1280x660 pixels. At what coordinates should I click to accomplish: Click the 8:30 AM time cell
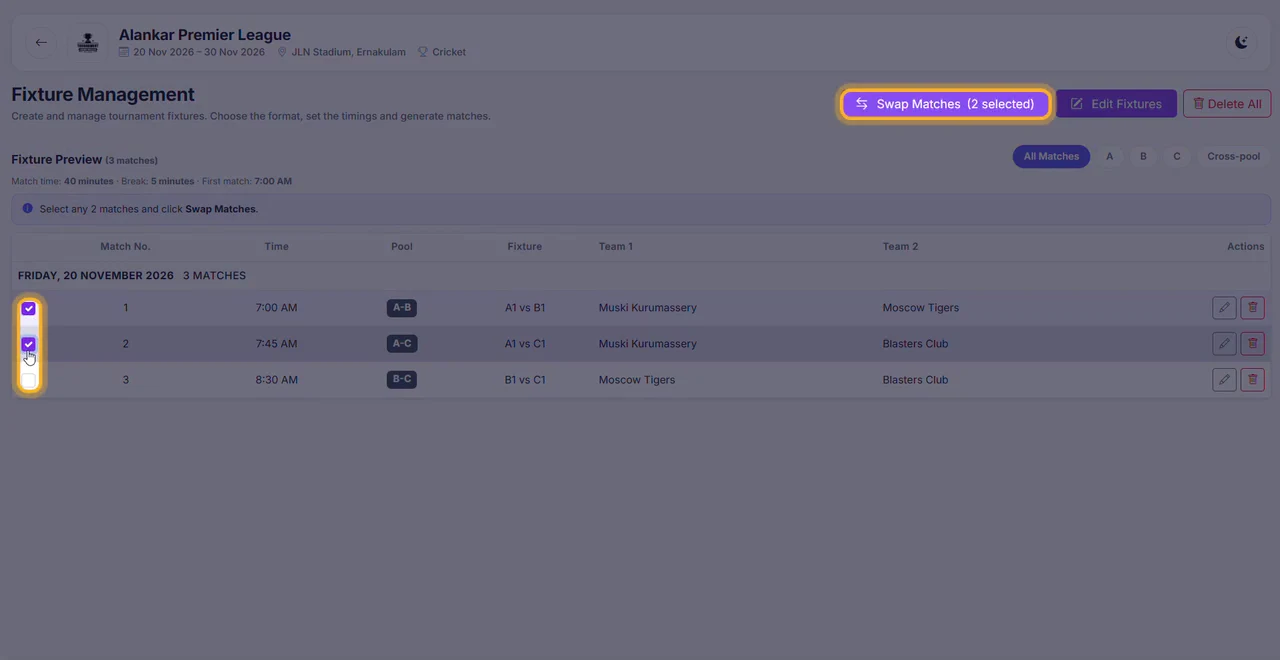276,380
